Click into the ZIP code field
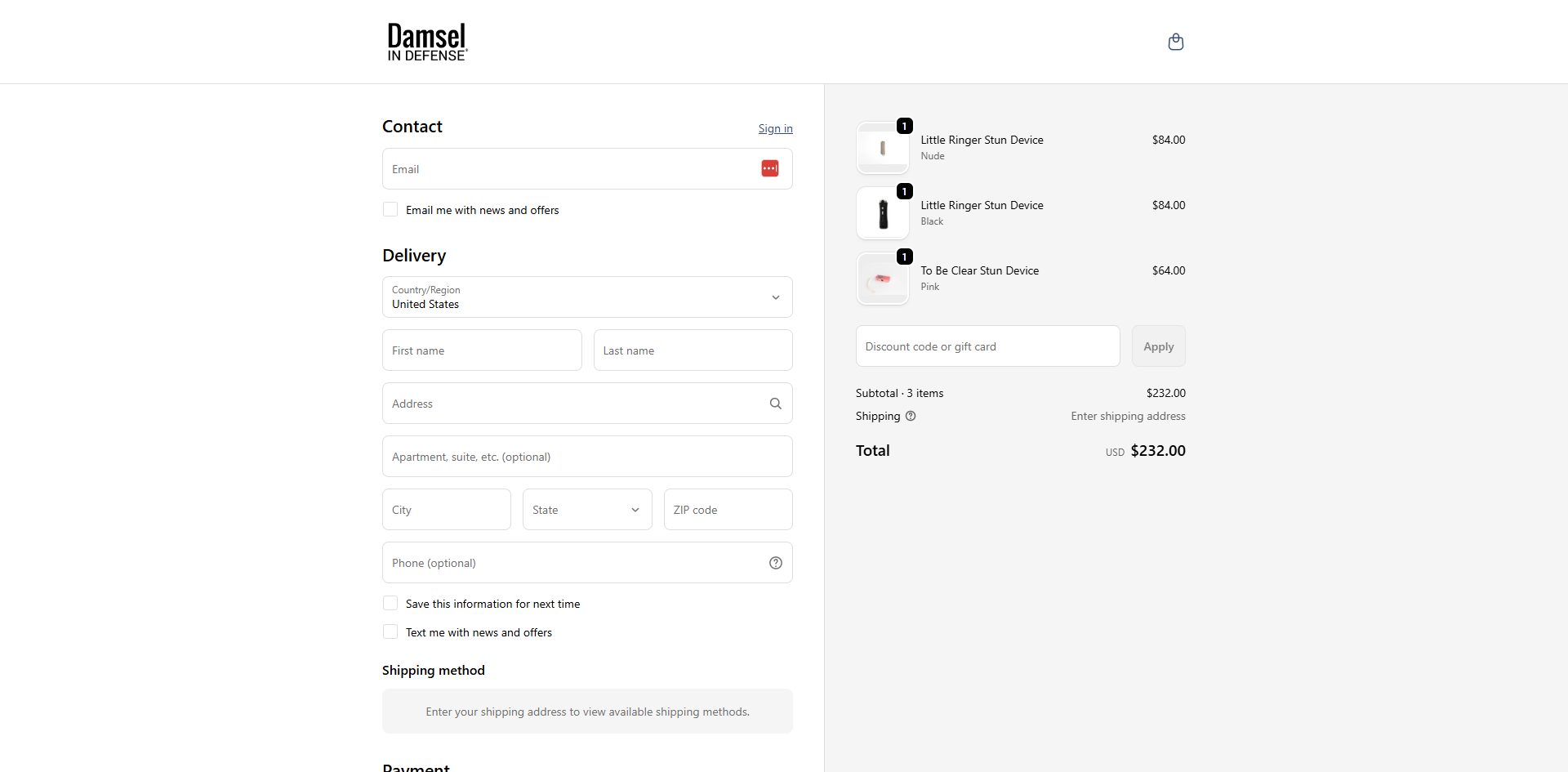 pyautogui.click(x=727, y=510)
